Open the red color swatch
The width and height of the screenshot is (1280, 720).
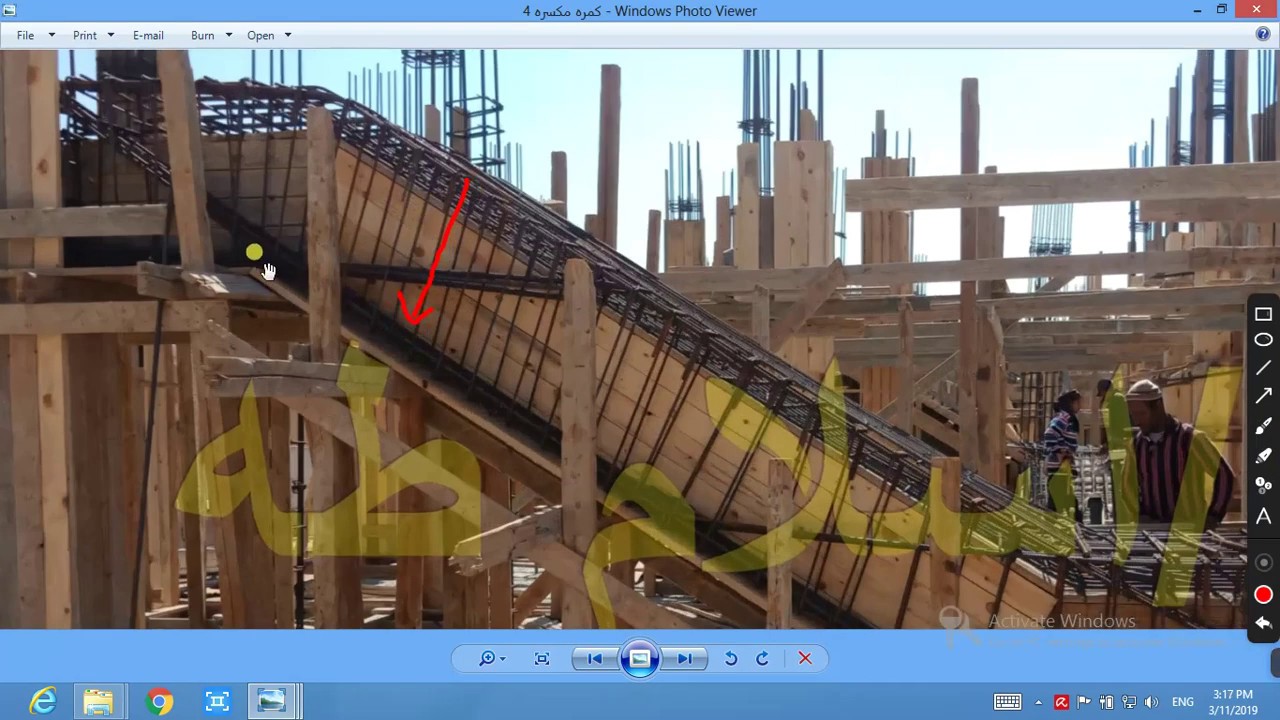(1263, 595)
